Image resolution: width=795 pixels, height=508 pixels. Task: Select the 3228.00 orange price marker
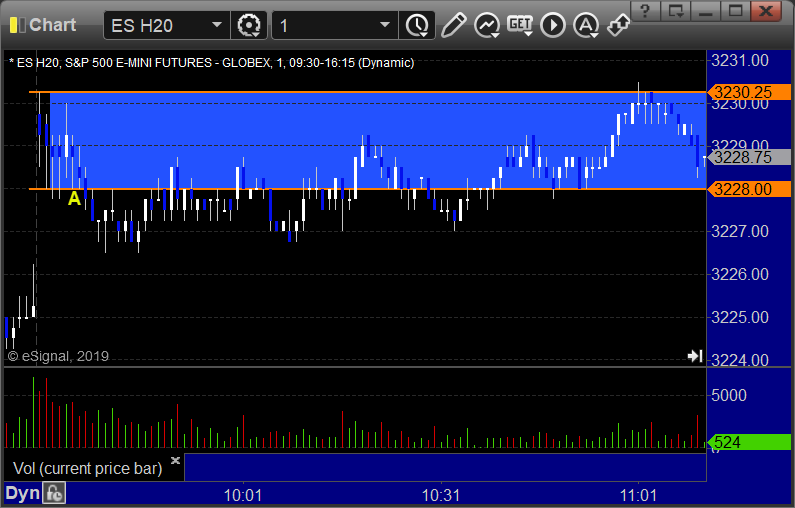pyautogui.click(x=749, y=189)
